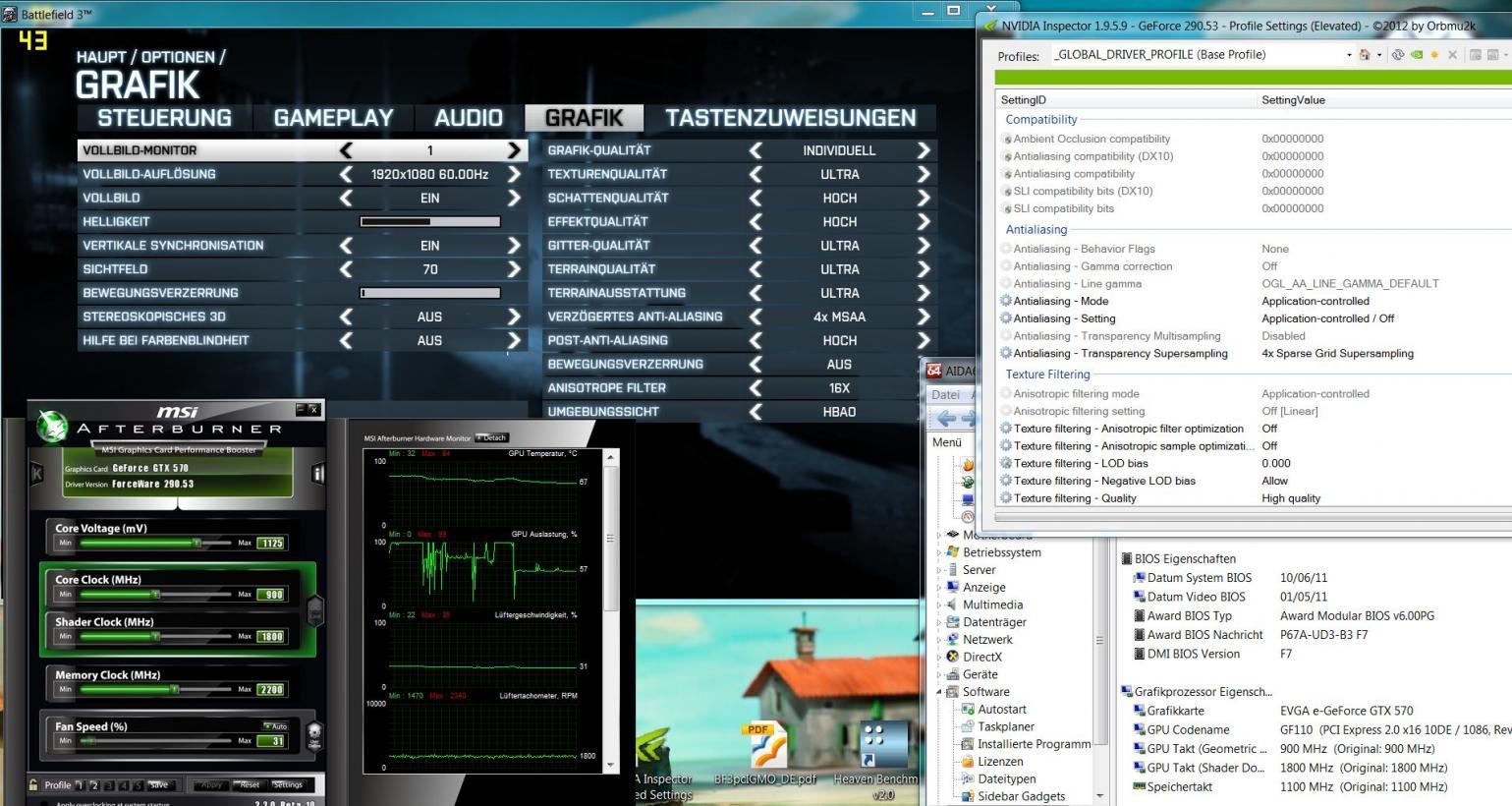This screenshot has width=1512, height=806.
Task: Click left arrow for Stereoskopisches 3D
Action: pyautogui.click(x=346, y=317)
